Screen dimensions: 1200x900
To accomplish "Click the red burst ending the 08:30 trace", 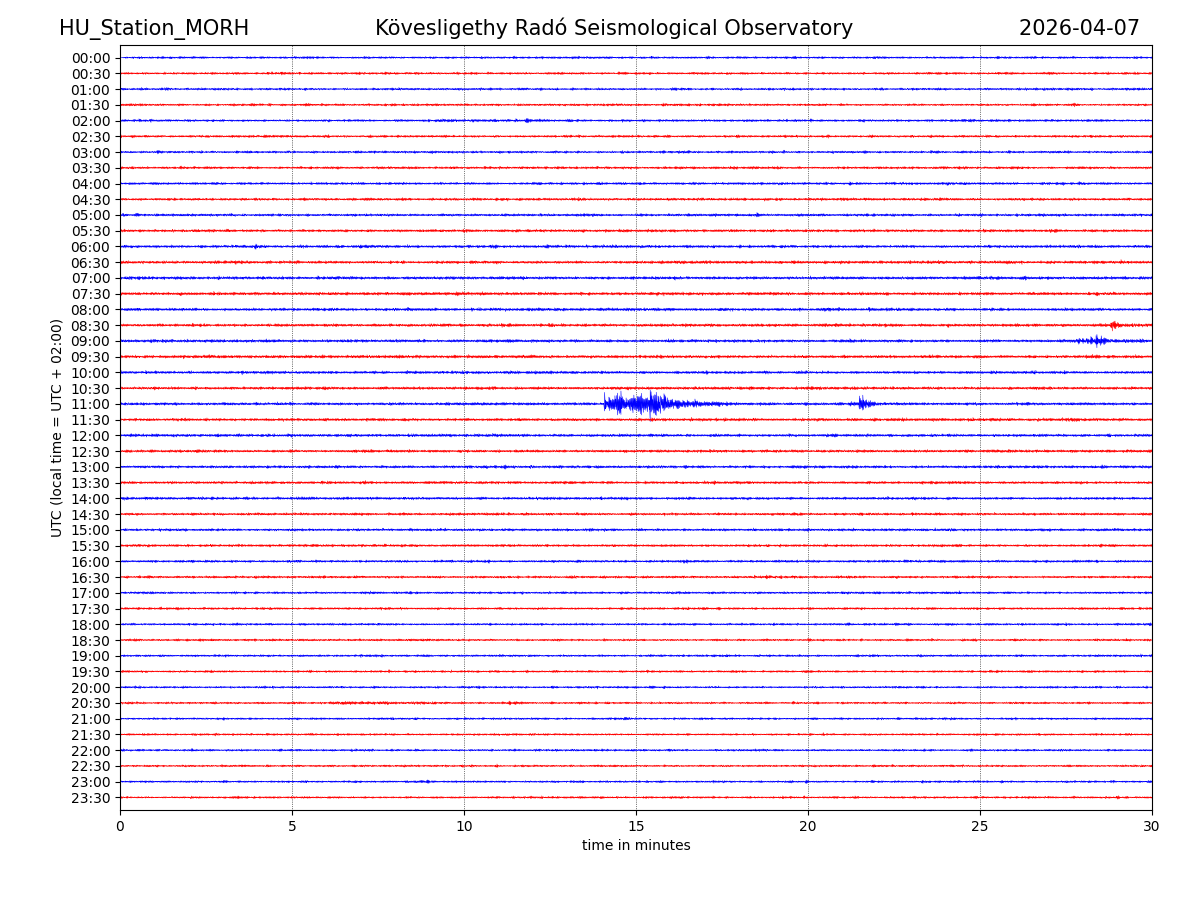I will (x=1114, y=325).
